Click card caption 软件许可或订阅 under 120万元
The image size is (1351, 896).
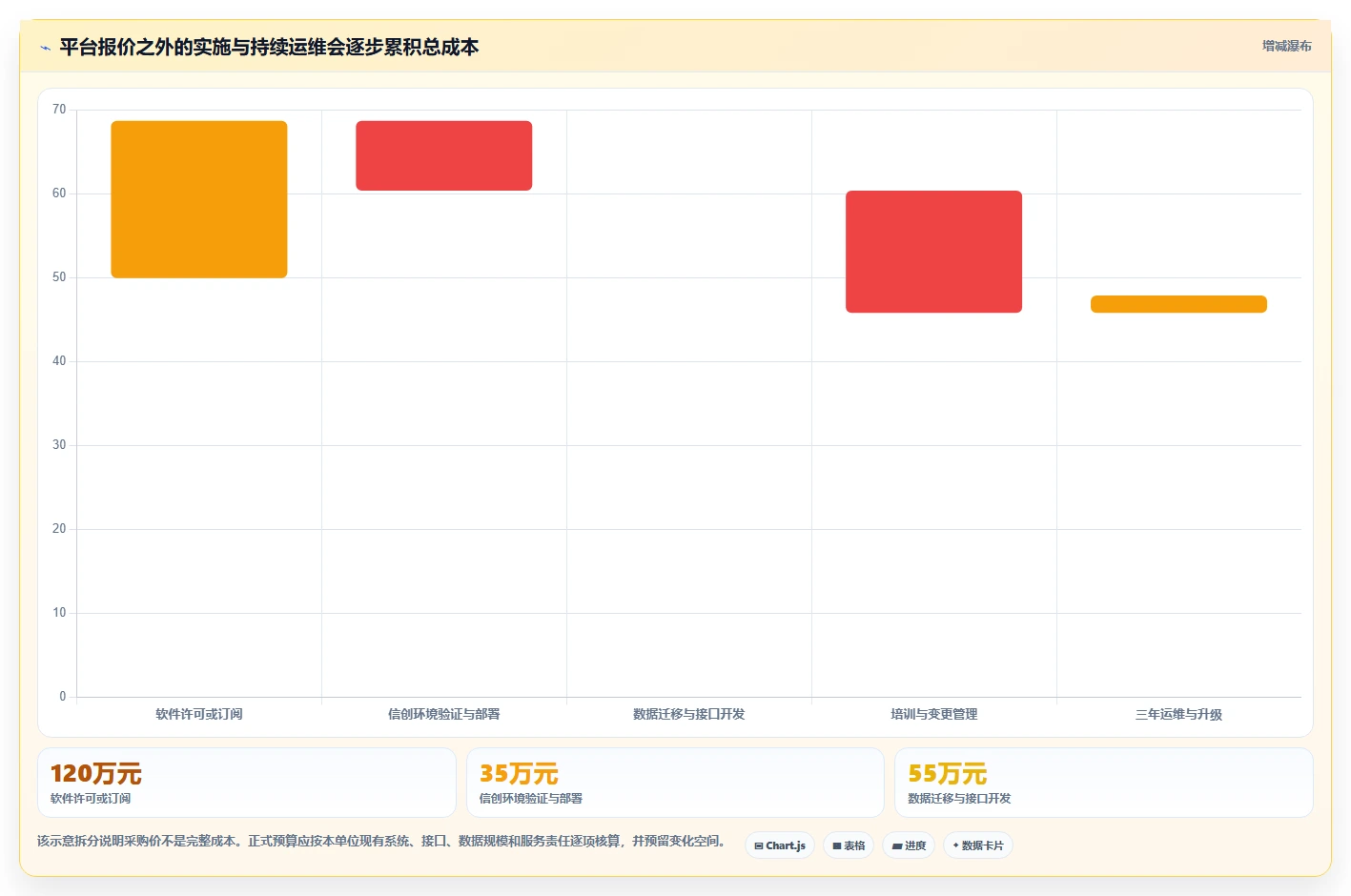pos(91,799)
